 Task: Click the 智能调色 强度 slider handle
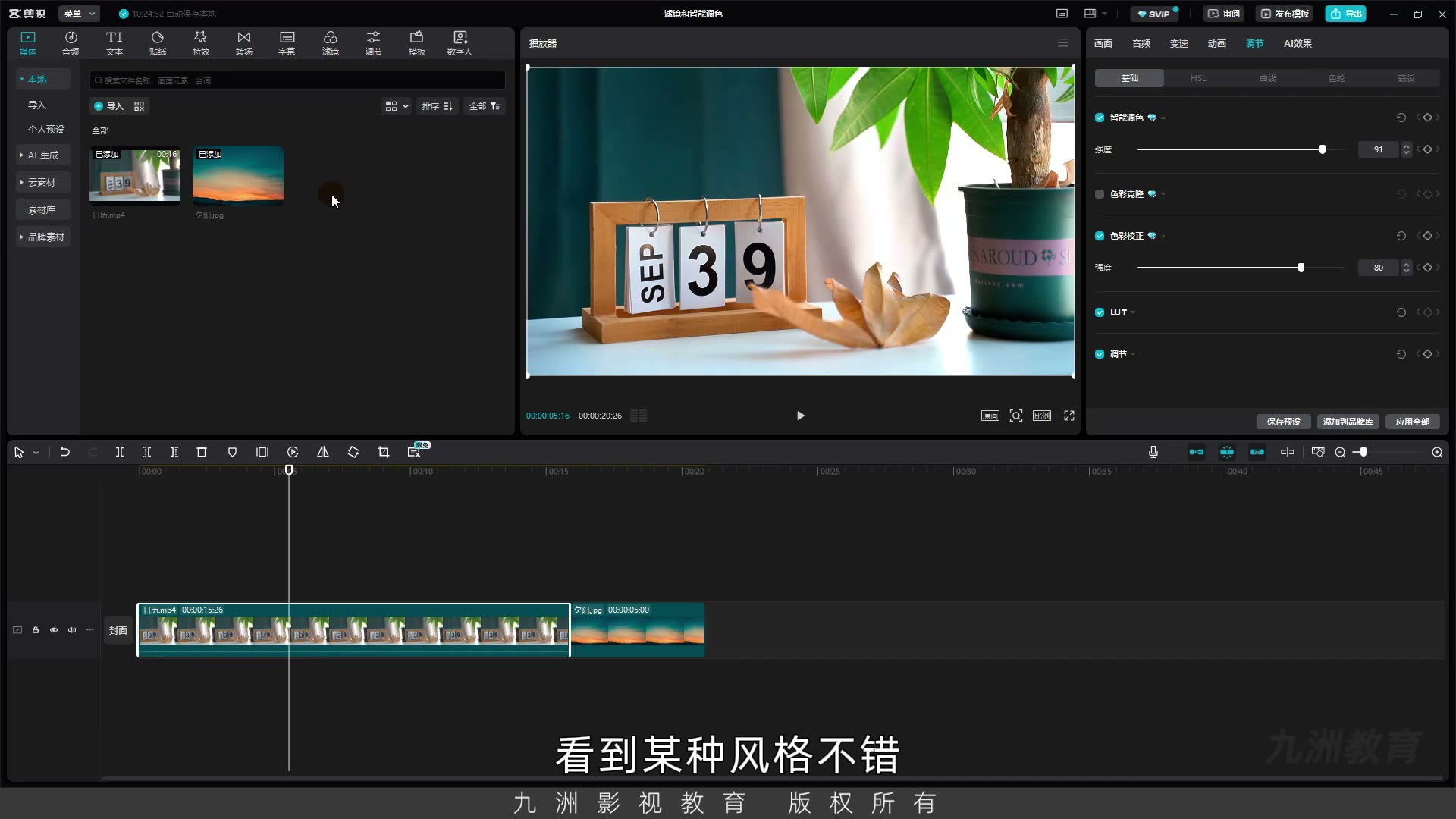click(1323, 149)
